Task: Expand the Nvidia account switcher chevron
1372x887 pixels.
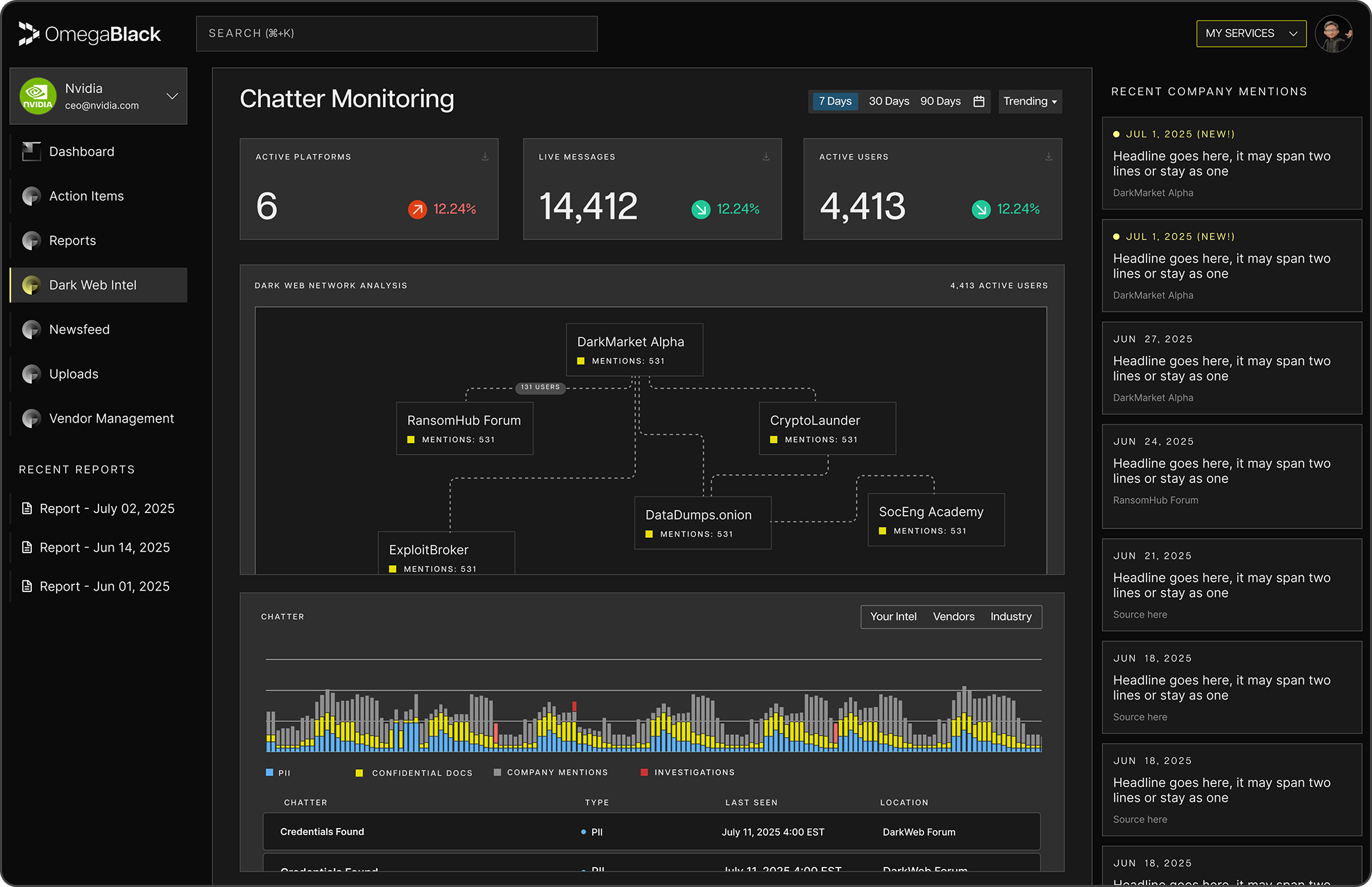Action: [x=172, y=96]
